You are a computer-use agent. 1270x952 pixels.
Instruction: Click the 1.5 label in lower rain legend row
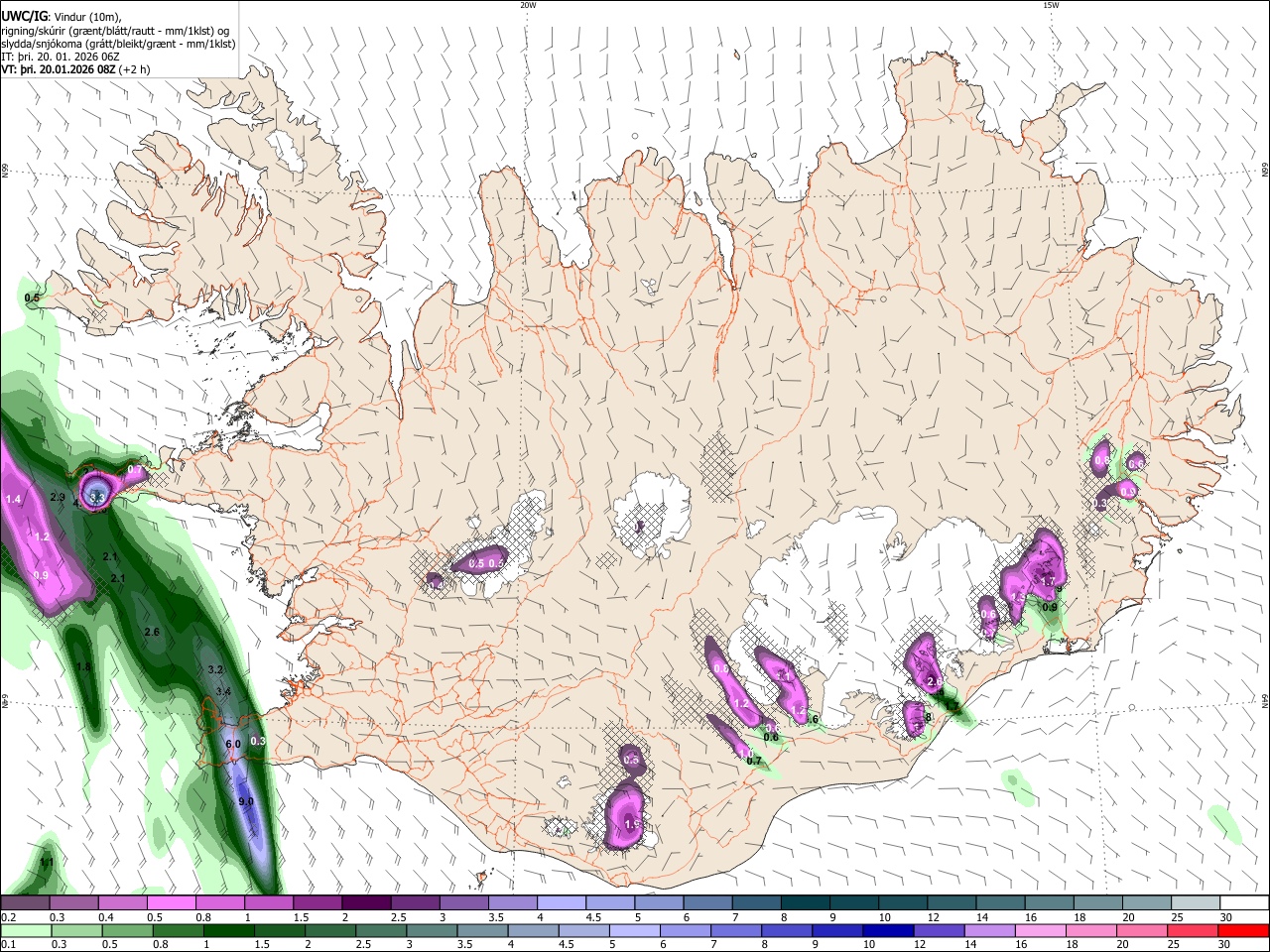[x=262, y=945]
